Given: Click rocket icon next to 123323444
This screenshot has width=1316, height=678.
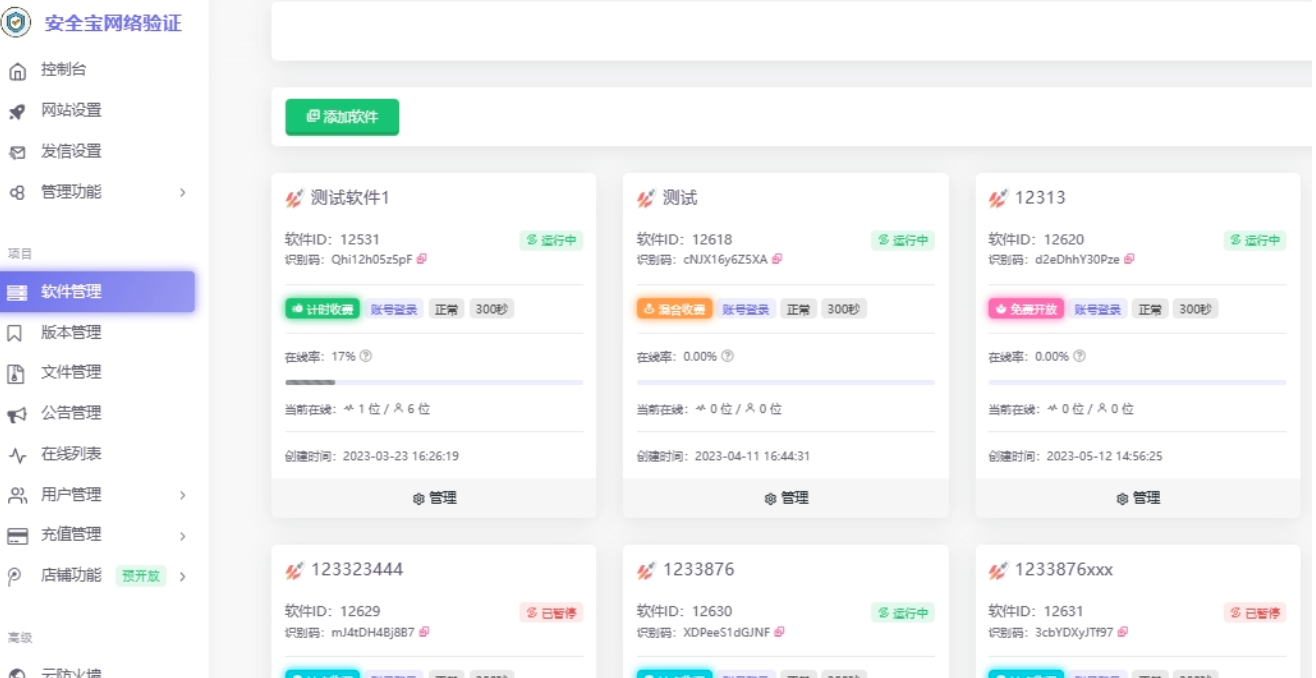Looking at the screenshot, I should click(294, 570).
